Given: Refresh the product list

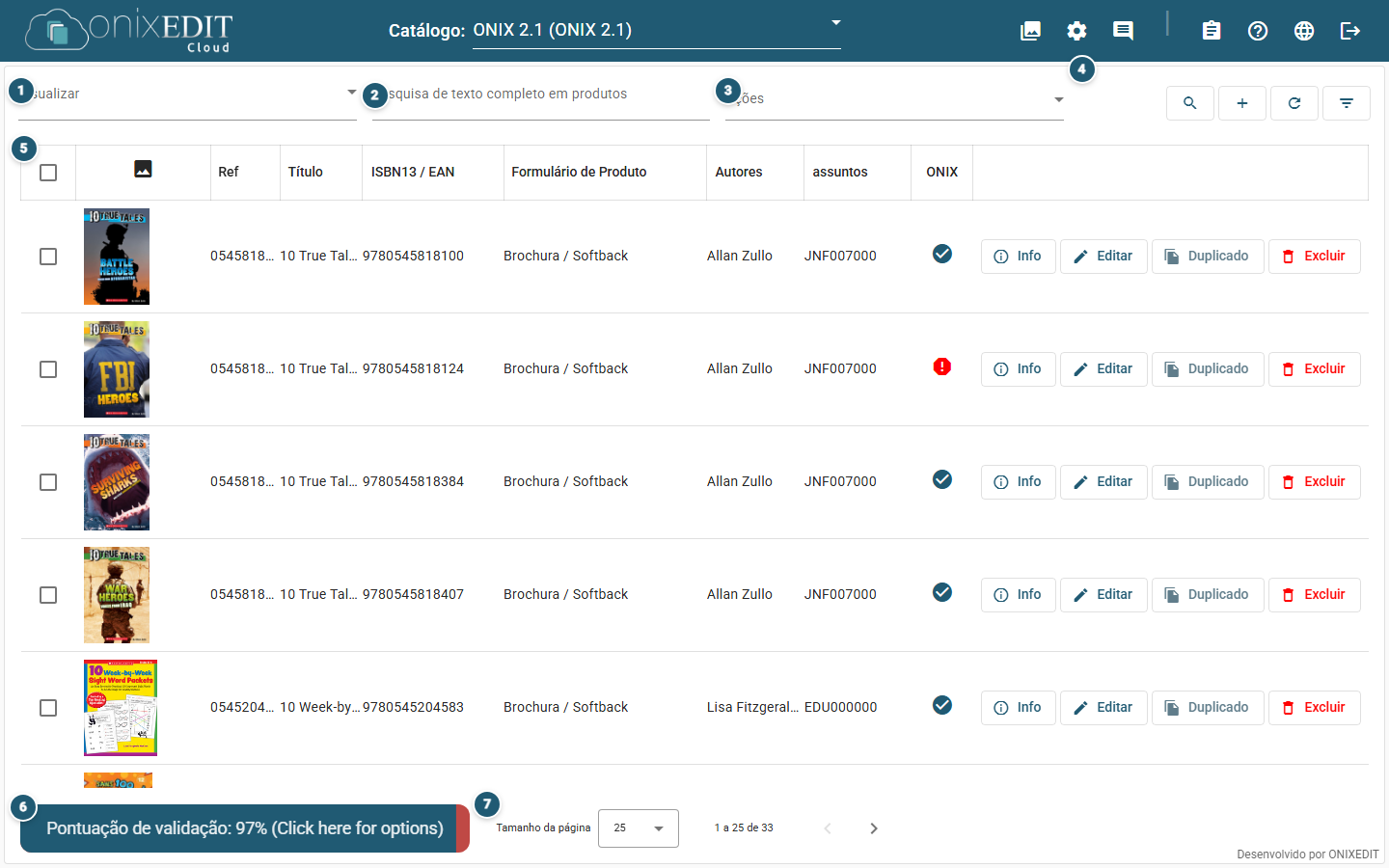Looking at the screenshot, I should pyautogui.click(x=1294, y=103).
